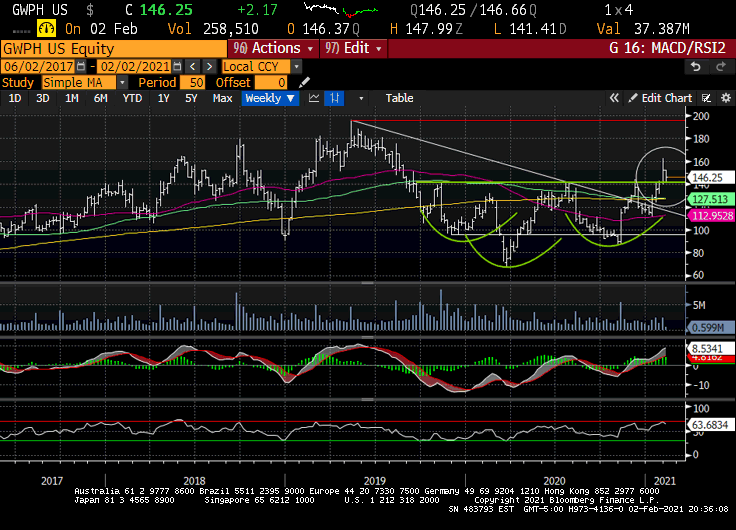
Task: Click the GWPH US Equity security field
Action: click(114, 49)
